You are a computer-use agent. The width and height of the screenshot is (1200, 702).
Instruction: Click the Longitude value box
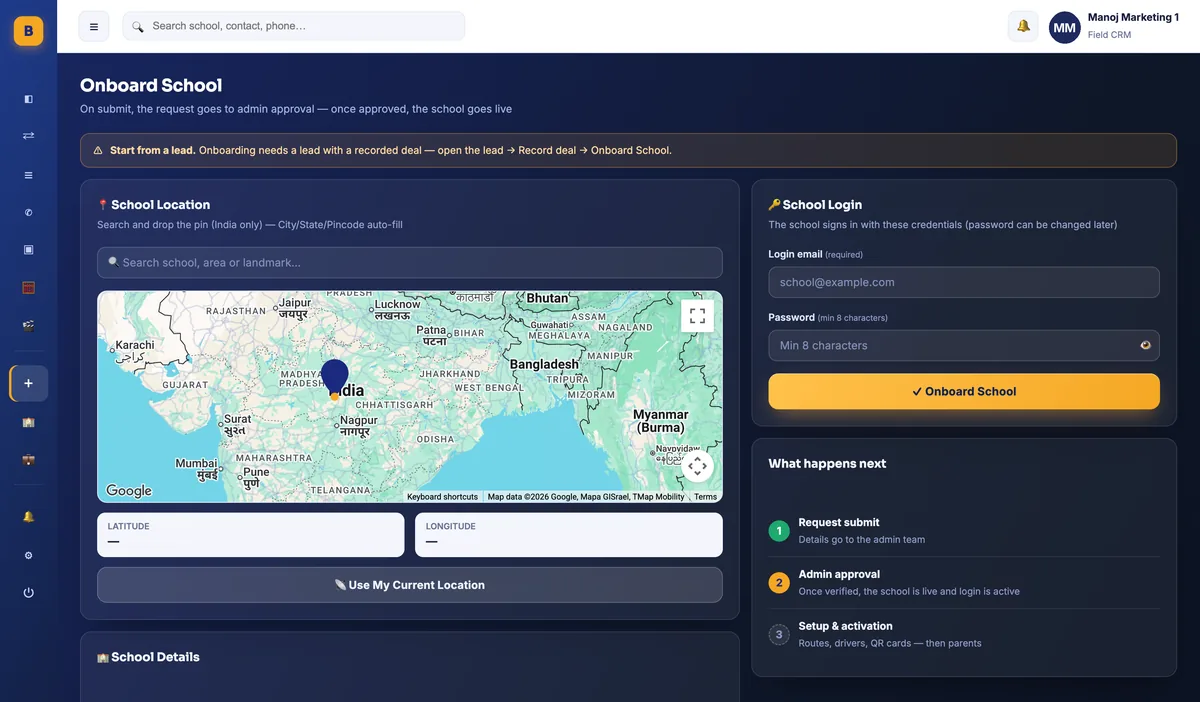[x=569, y=535]
